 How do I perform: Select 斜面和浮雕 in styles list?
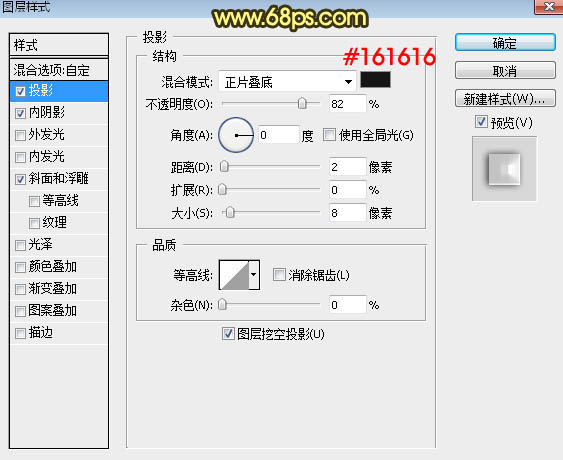pyautogui.click(x=59, y=178)
